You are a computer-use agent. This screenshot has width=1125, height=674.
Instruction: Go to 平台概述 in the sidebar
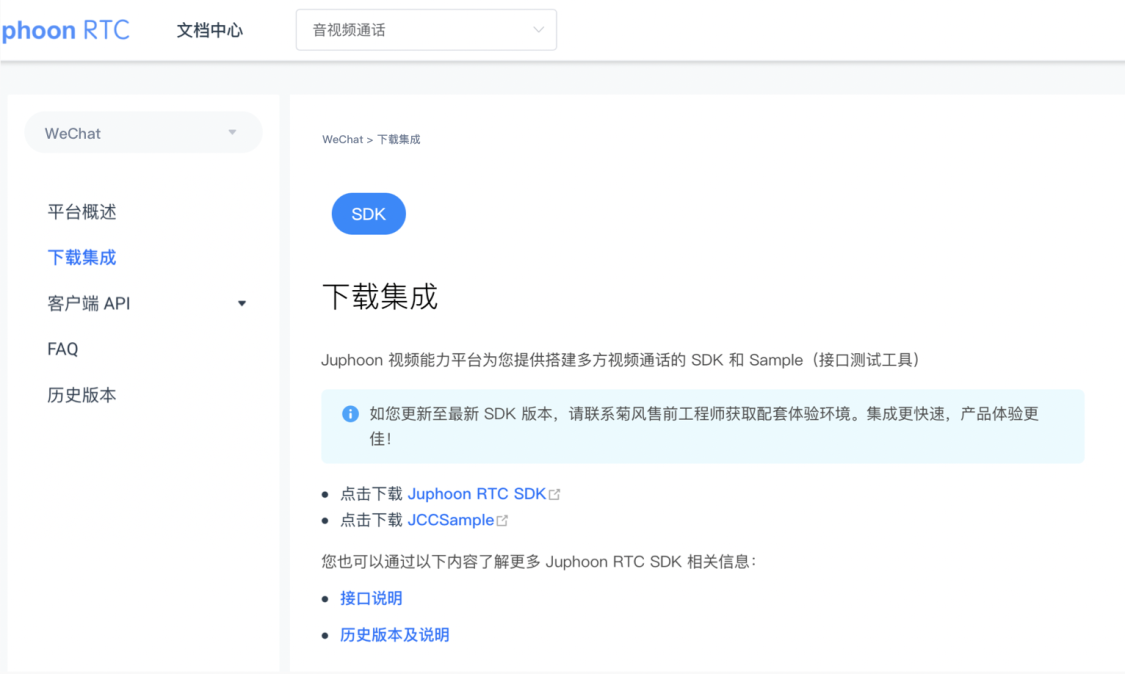(82, 212)
